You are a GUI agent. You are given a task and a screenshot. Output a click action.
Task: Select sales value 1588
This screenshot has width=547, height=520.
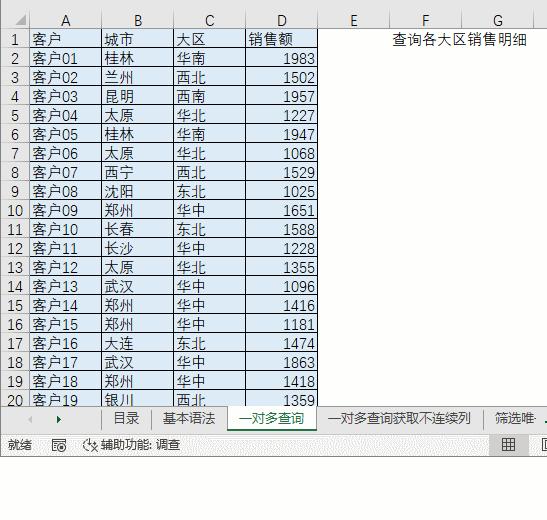(282, 229)
